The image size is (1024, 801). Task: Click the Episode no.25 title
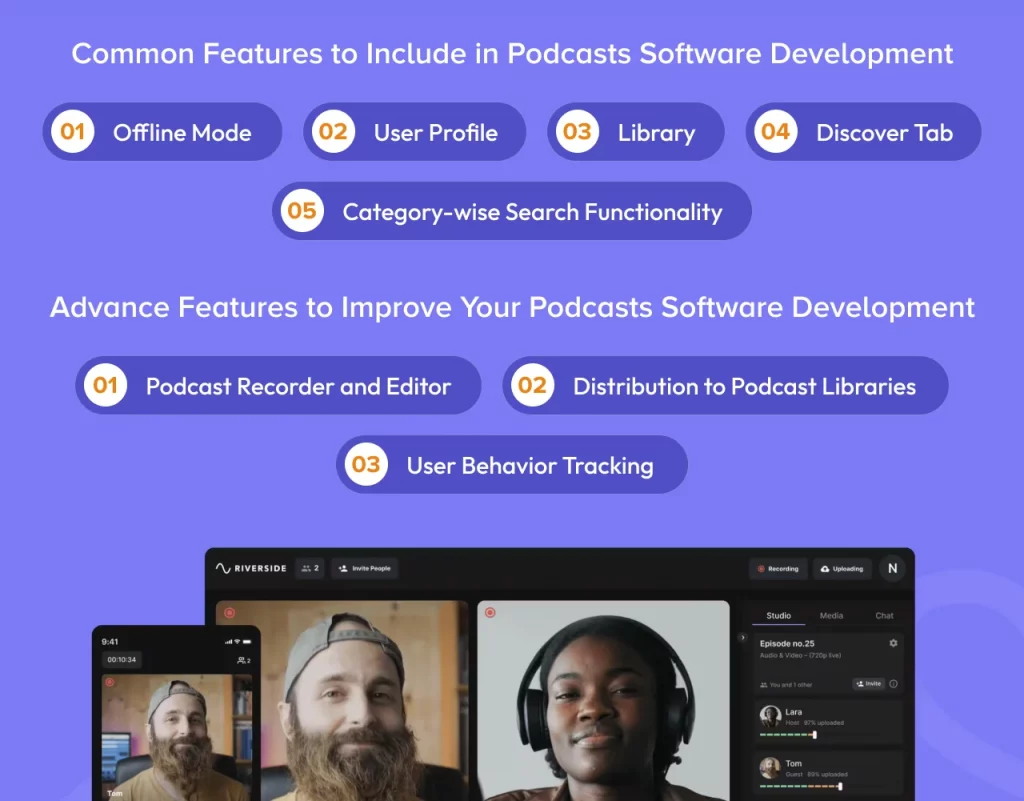(787, 643)
